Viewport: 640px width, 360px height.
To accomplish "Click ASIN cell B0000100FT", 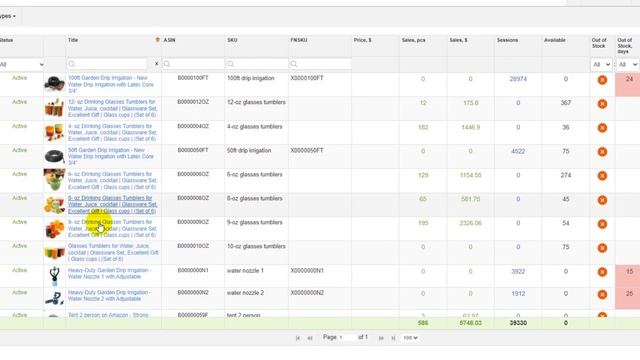I will (x=193, y=78).
